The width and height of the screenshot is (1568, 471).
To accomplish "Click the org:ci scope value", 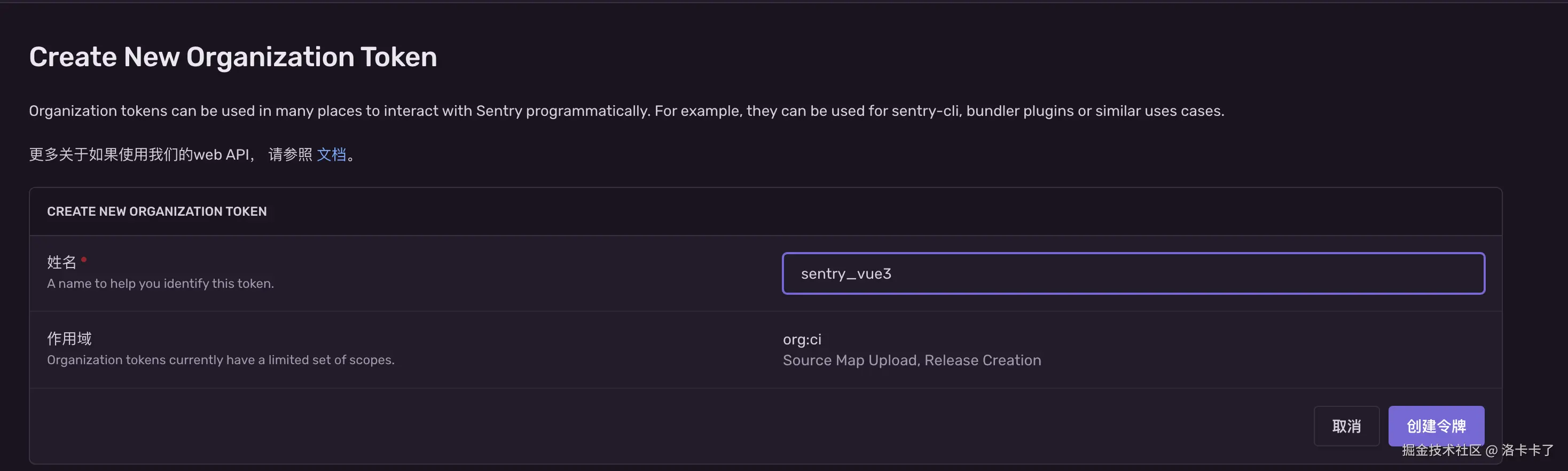I will click(x=802, y=340).
